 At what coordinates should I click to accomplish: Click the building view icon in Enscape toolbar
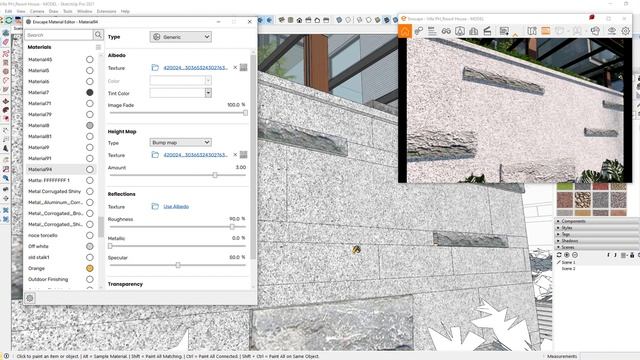pos(474,31)
